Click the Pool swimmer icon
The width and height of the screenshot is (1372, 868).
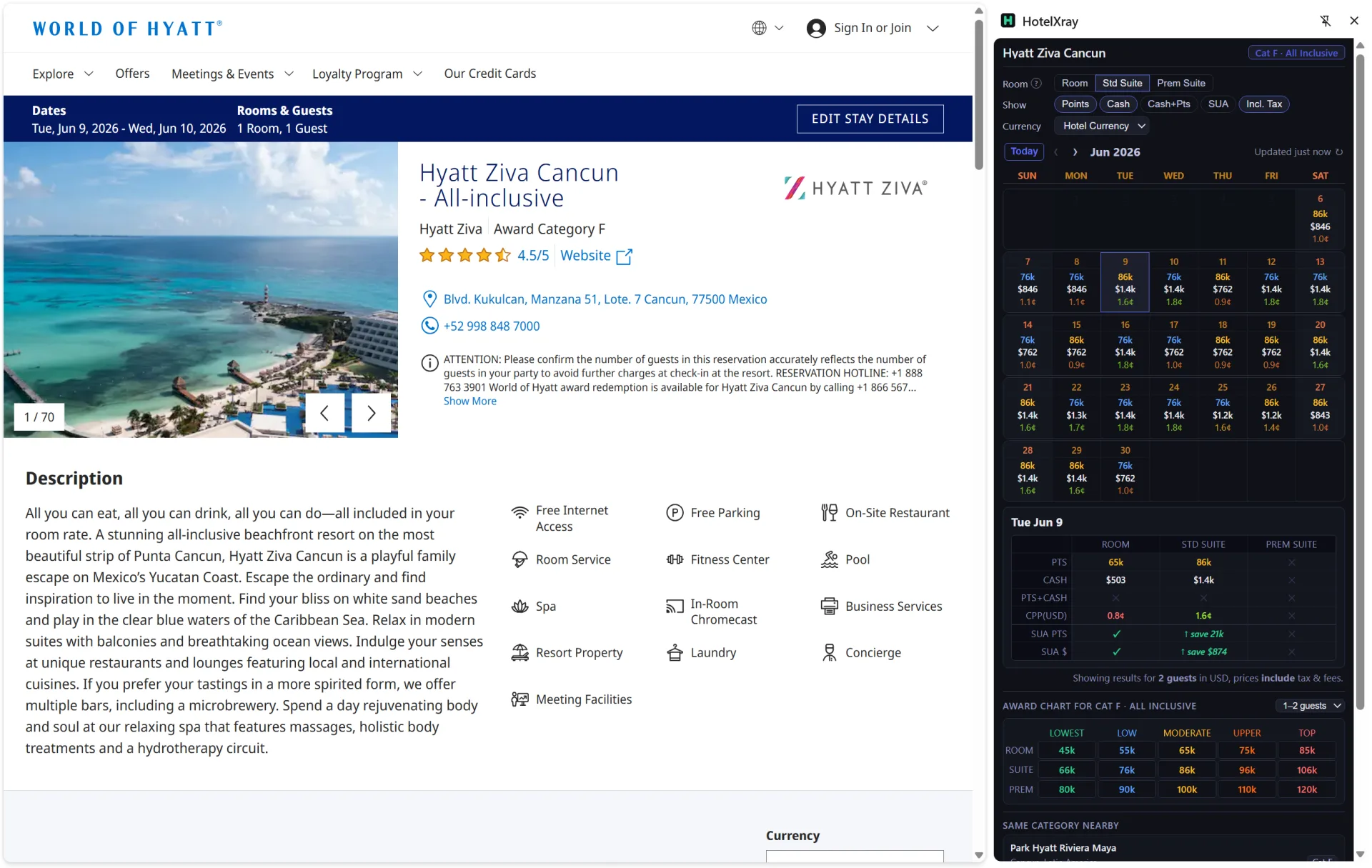pyautogui.click(x=829, y=559)
